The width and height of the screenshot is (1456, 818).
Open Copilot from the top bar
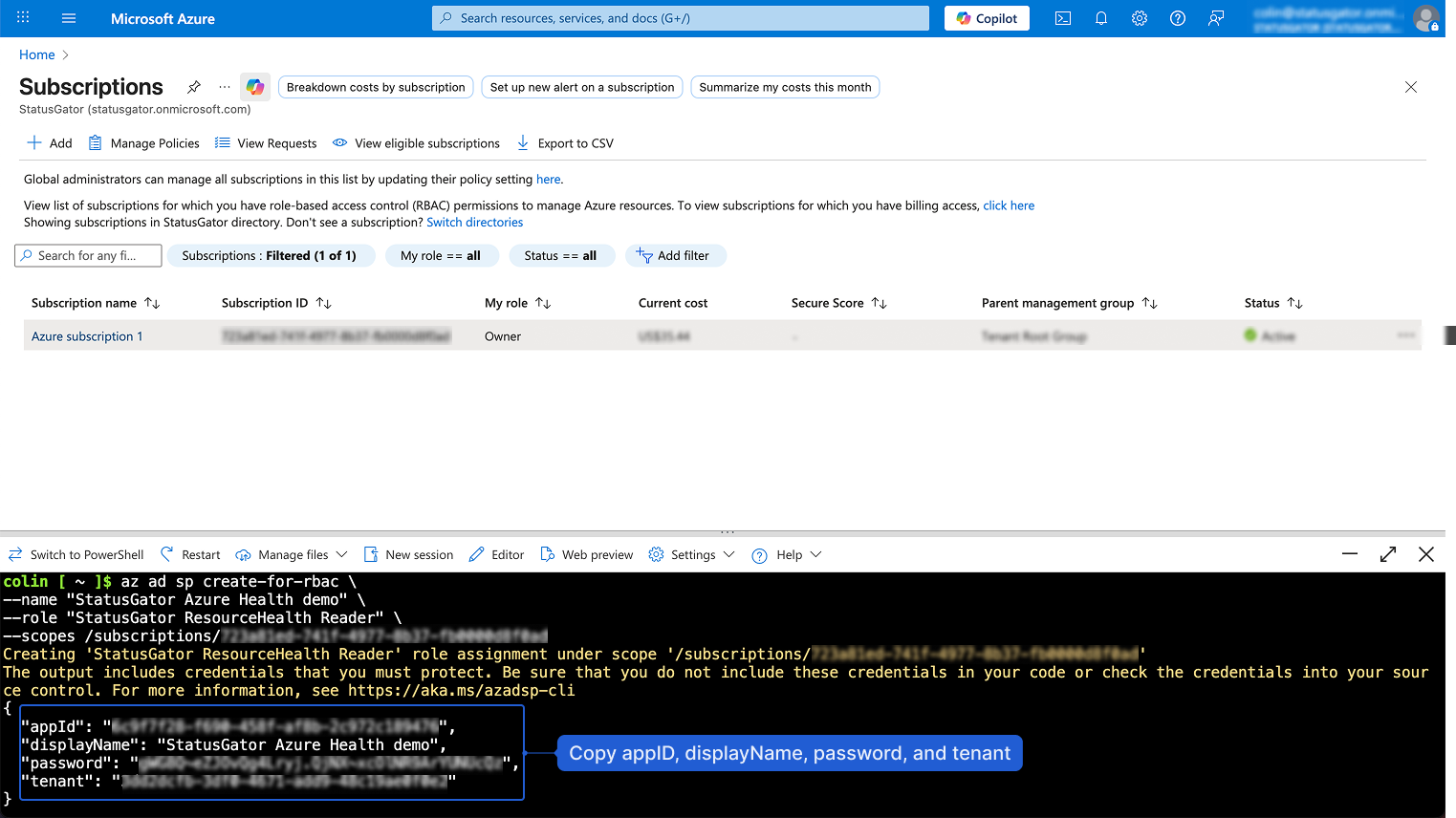pos(987,18)
